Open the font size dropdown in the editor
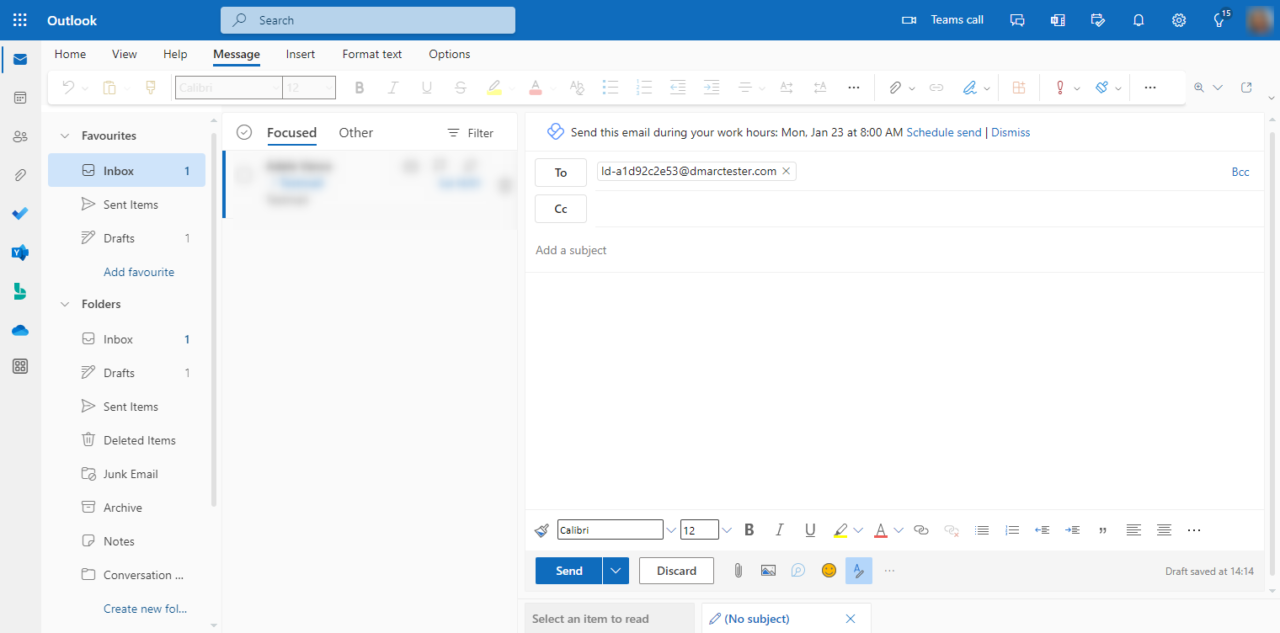Viewport: 1280px width, 633px height. [x=725, y=529]
